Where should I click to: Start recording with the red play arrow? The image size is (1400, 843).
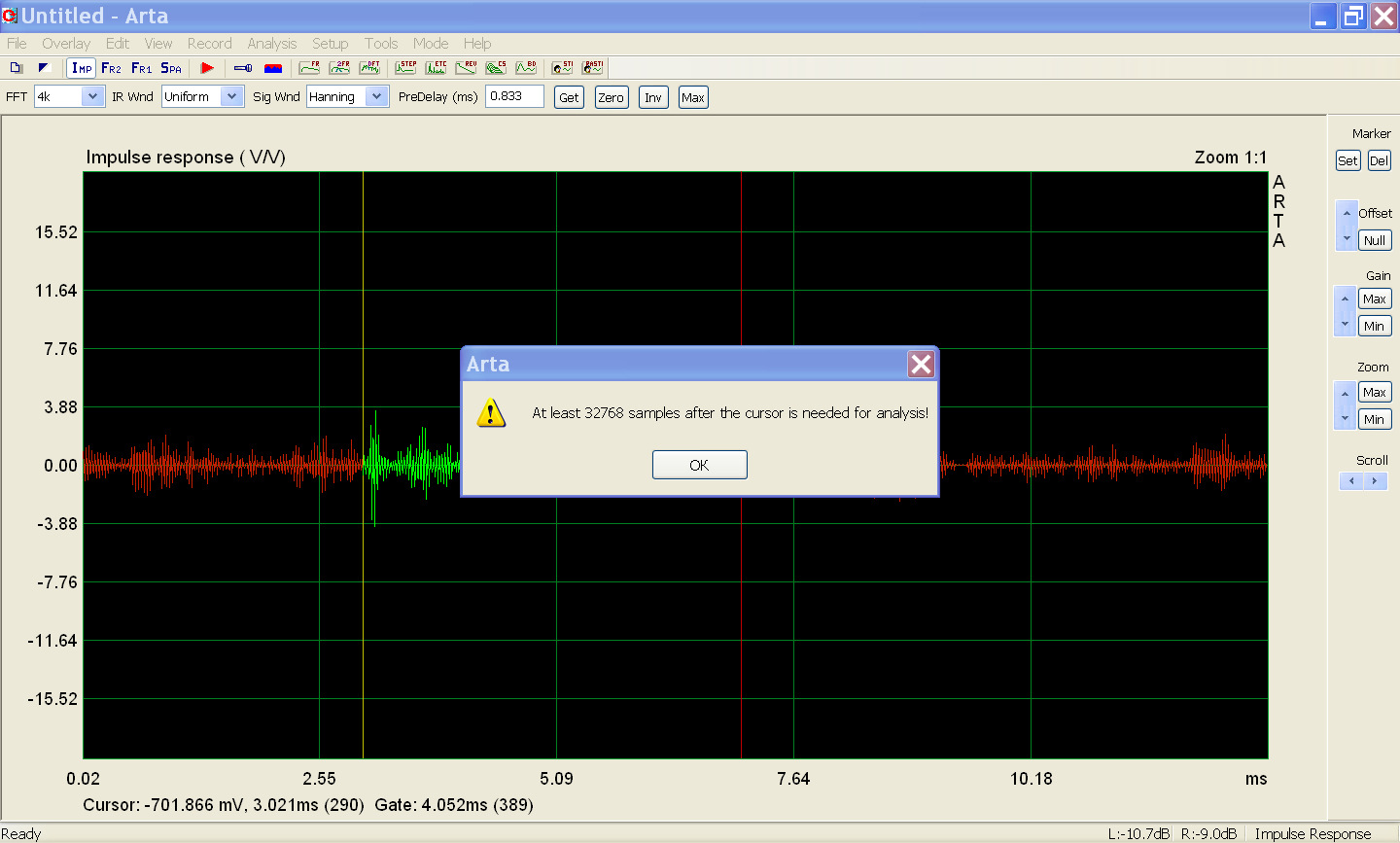coord(207,68)
